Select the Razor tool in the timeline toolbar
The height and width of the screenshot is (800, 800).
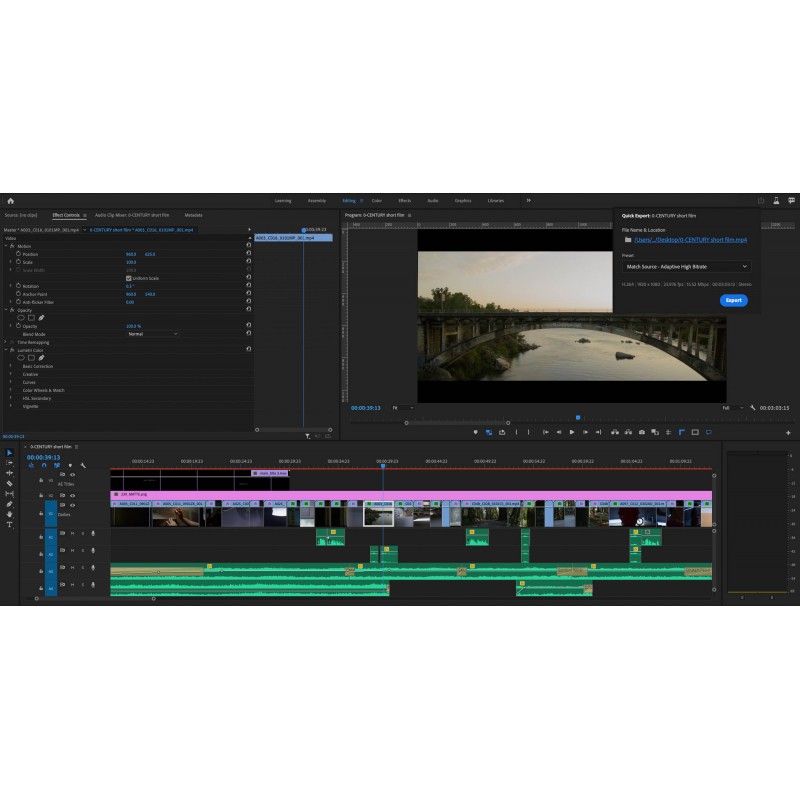[10, 484]
